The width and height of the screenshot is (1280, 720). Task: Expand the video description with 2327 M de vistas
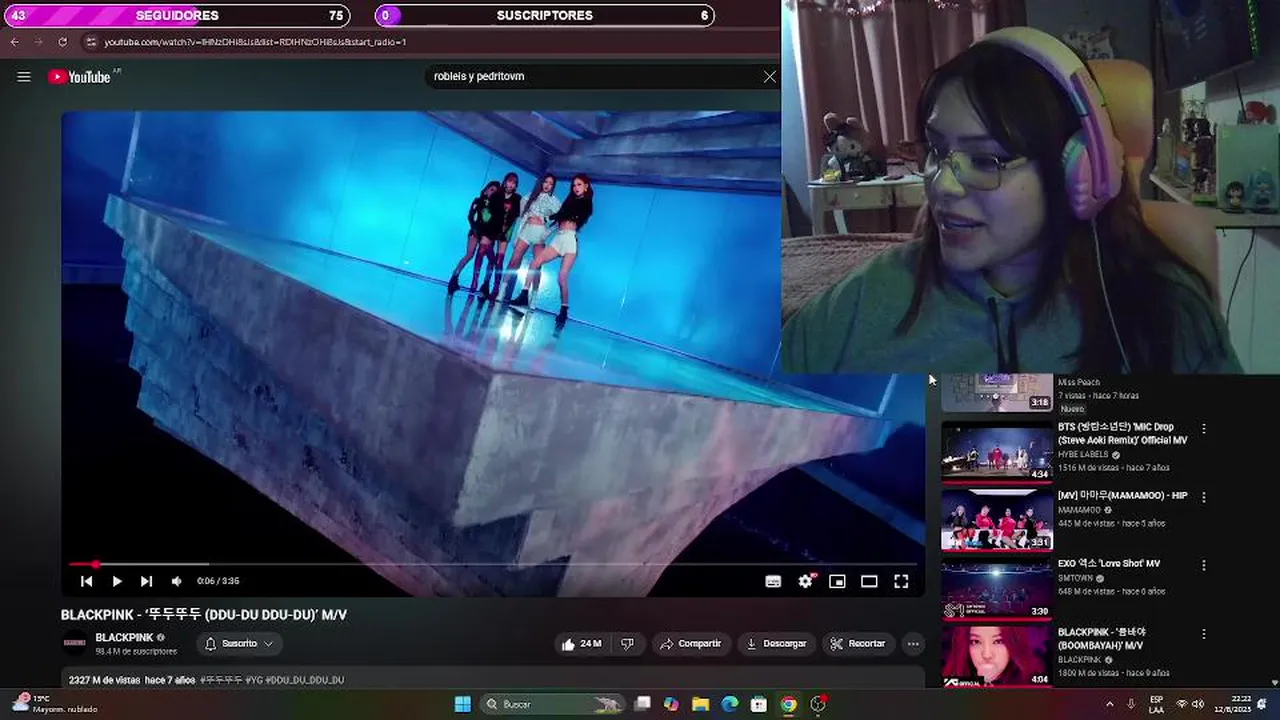(x=492, y=680)
